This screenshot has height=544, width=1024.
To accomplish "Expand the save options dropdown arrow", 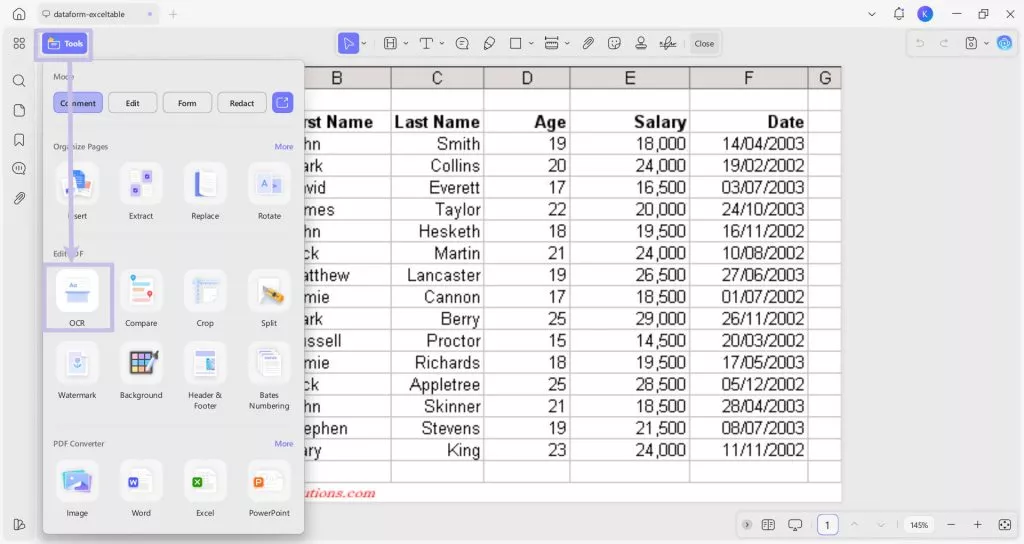I will [x=986, y=44].
